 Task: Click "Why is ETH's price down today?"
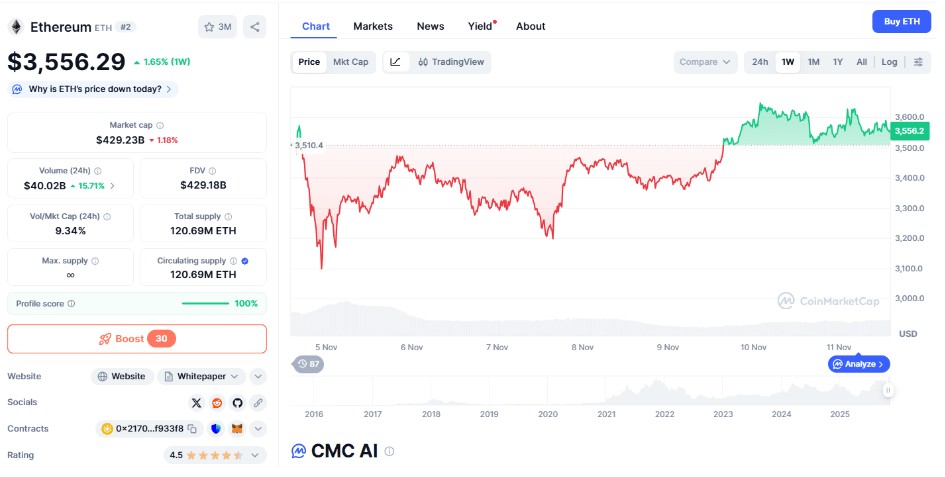[94, 89]
